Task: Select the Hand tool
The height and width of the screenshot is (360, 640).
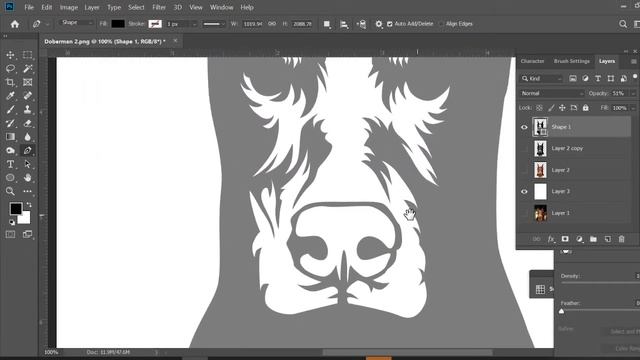Action: click(x=27, y=178)
